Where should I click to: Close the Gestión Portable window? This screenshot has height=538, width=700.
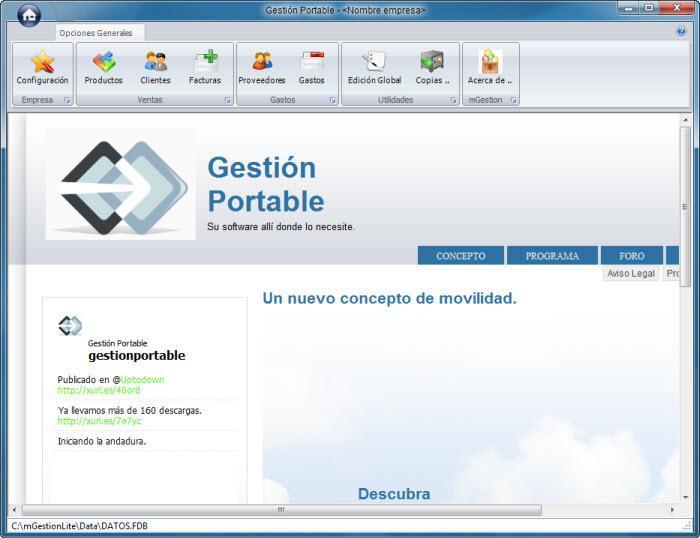(x=676, y=8)
